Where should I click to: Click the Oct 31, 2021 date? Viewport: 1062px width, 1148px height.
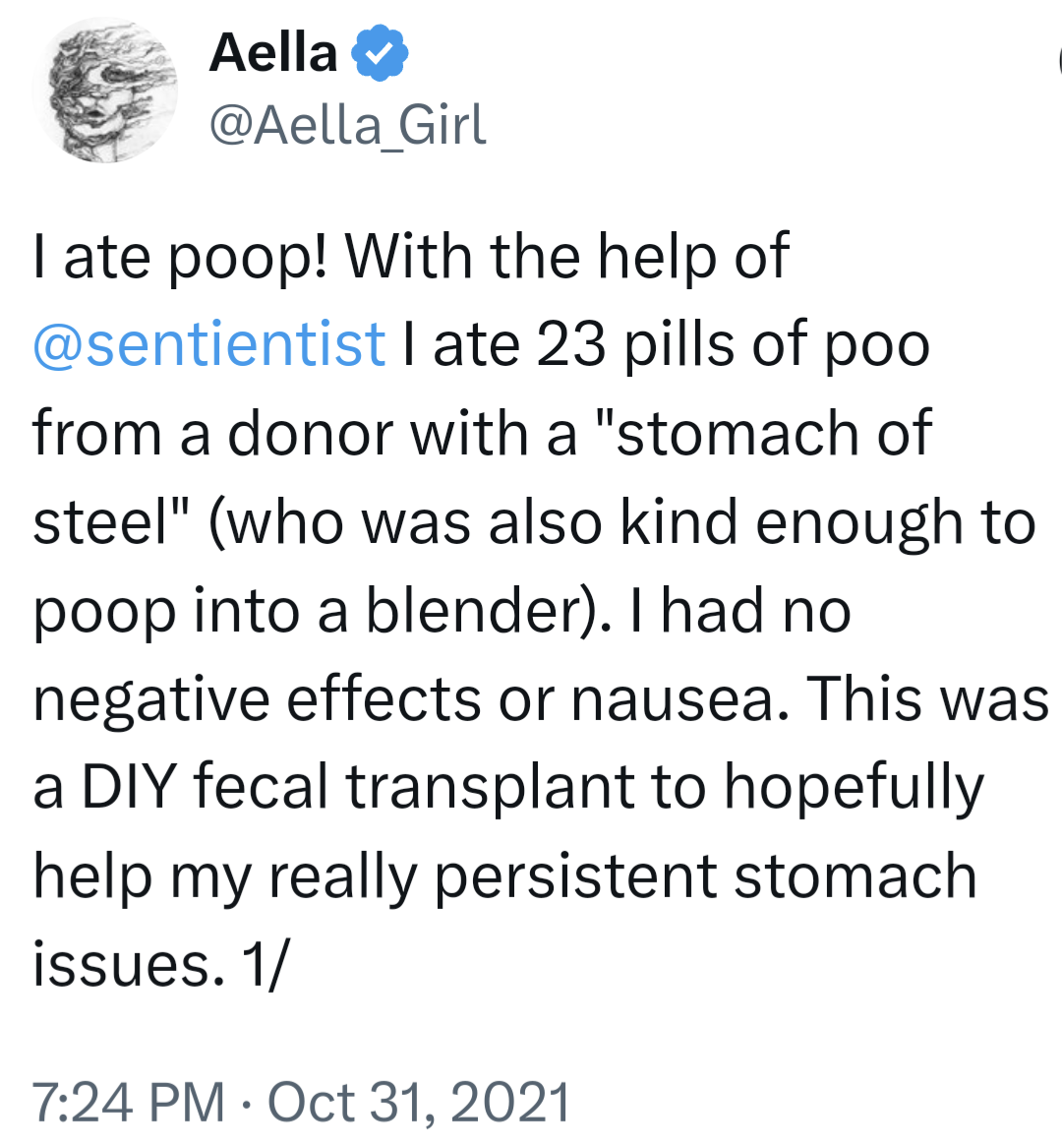419,1101
